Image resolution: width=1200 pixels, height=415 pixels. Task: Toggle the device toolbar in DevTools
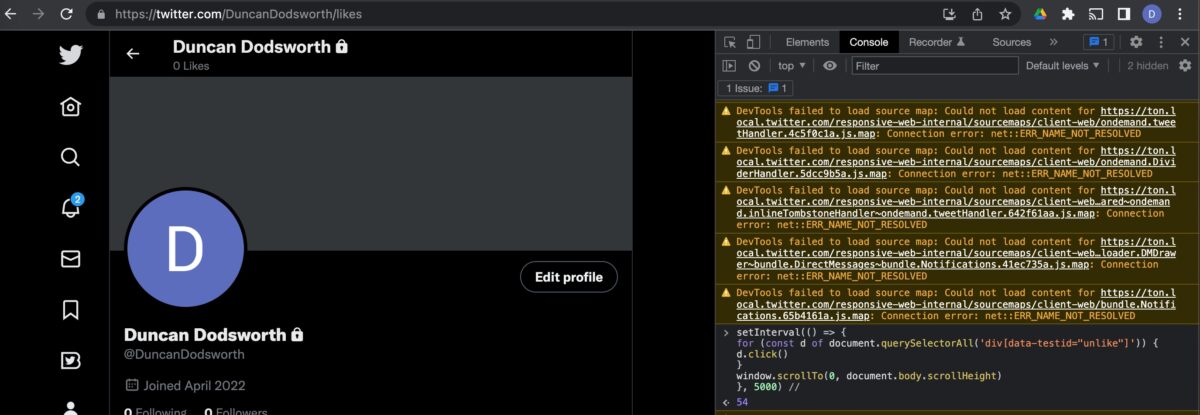tap(753, 42)
